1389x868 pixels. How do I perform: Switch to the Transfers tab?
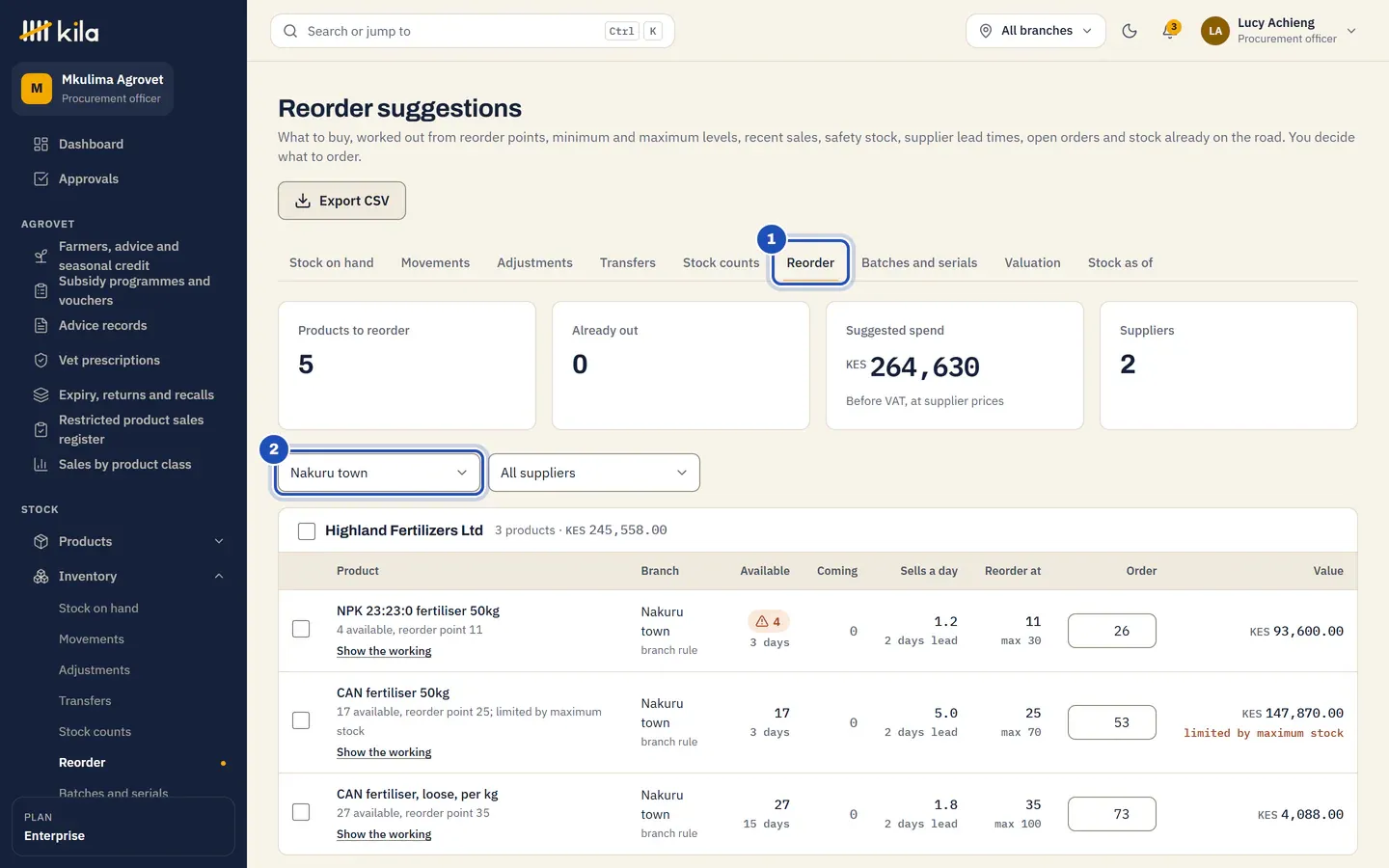[x=628, y=262]
